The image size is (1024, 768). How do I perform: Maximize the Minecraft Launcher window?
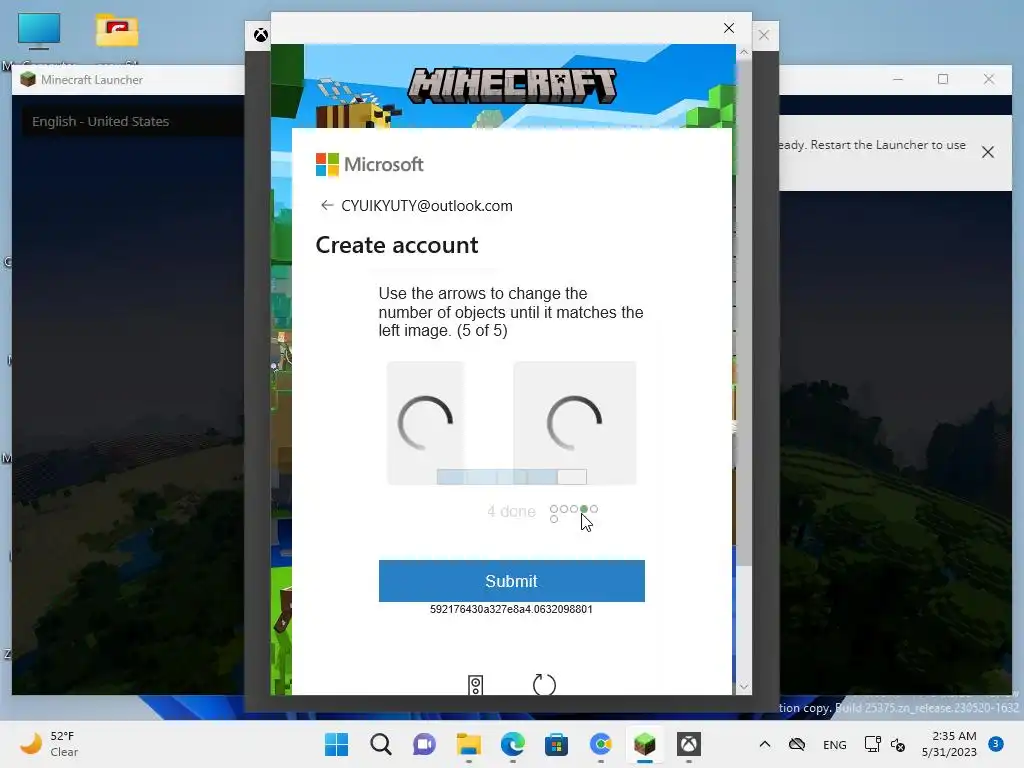pyautogui.click(x=943, y=79)
